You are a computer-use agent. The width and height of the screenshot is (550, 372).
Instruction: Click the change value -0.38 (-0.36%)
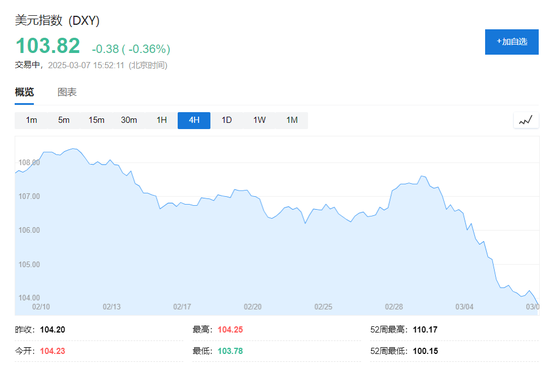point(131,49)
